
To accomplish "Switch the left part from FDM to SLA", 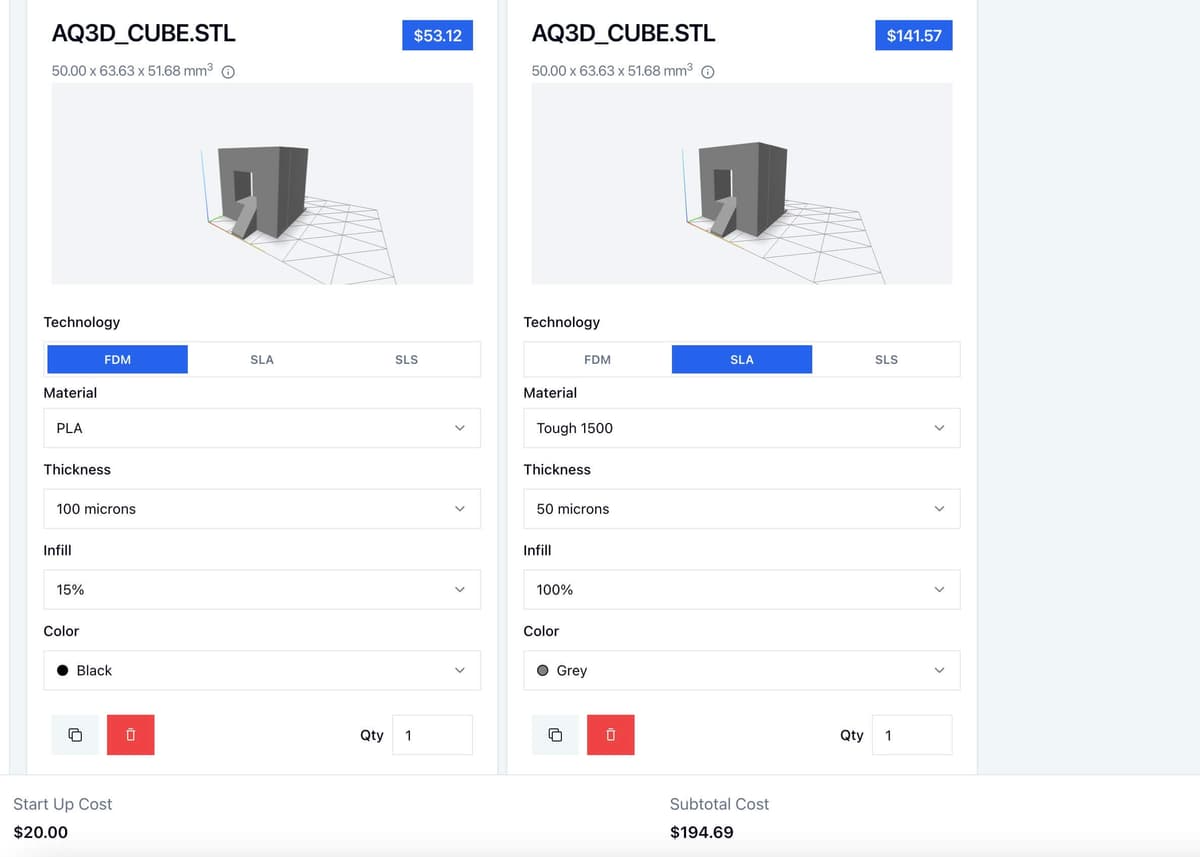I will pos(262,359).
